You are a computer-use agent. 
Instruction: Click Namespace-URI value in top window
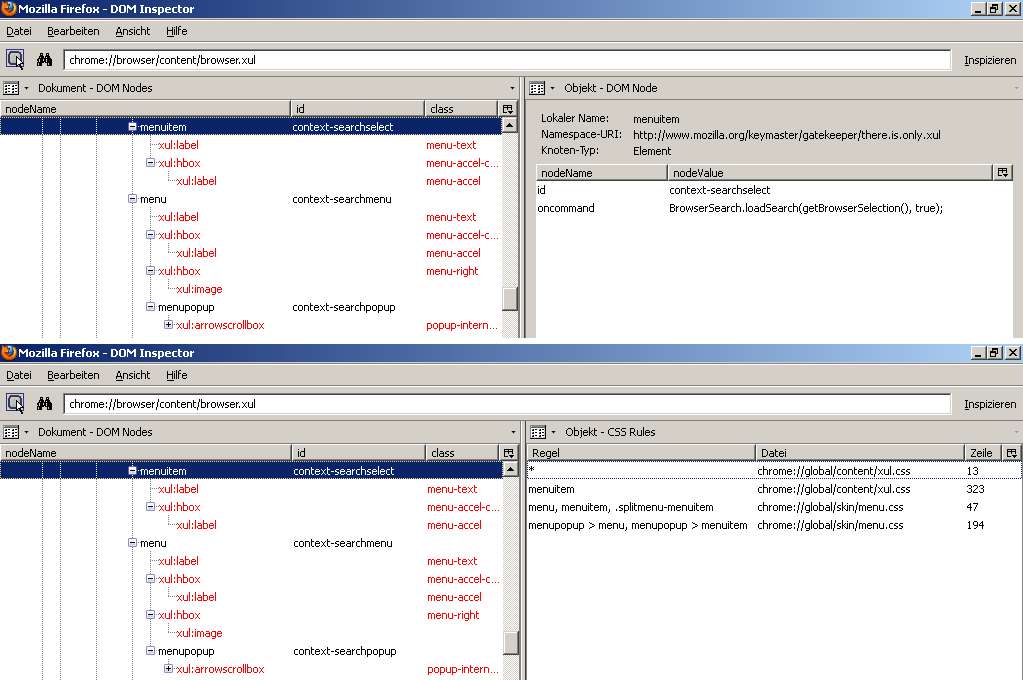point(787,135)
